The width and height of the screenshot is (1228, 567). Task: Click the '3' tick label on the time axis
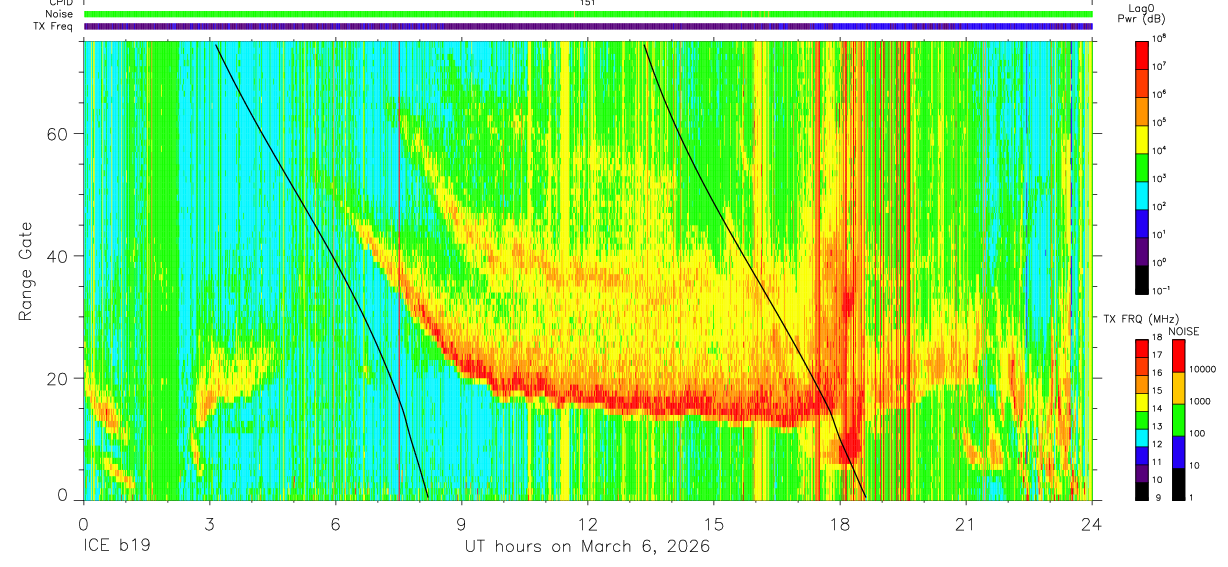pyautogui.click(x=210, y=525)
